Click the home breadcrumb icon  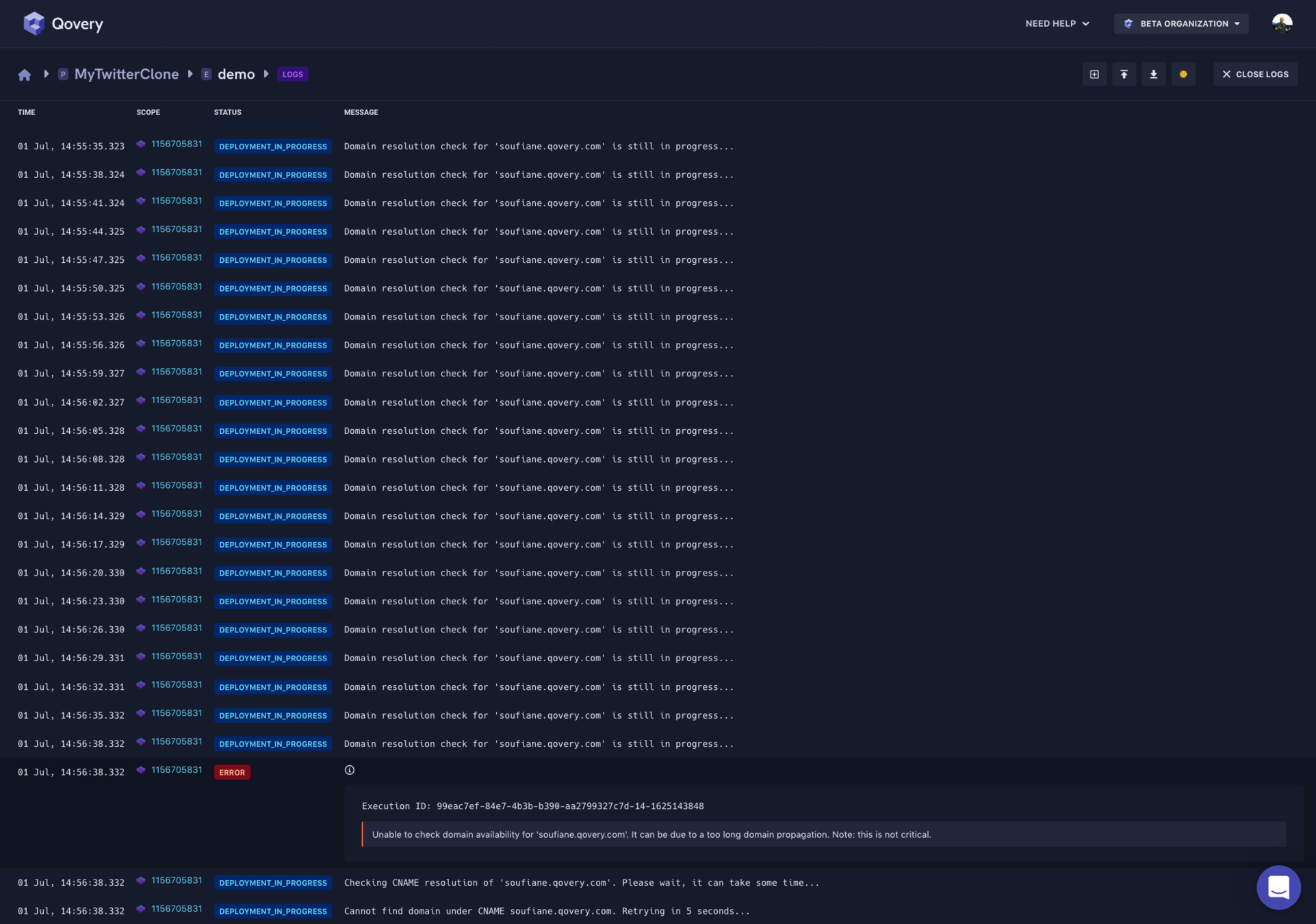pyautogui.click(x=25, y=75)
